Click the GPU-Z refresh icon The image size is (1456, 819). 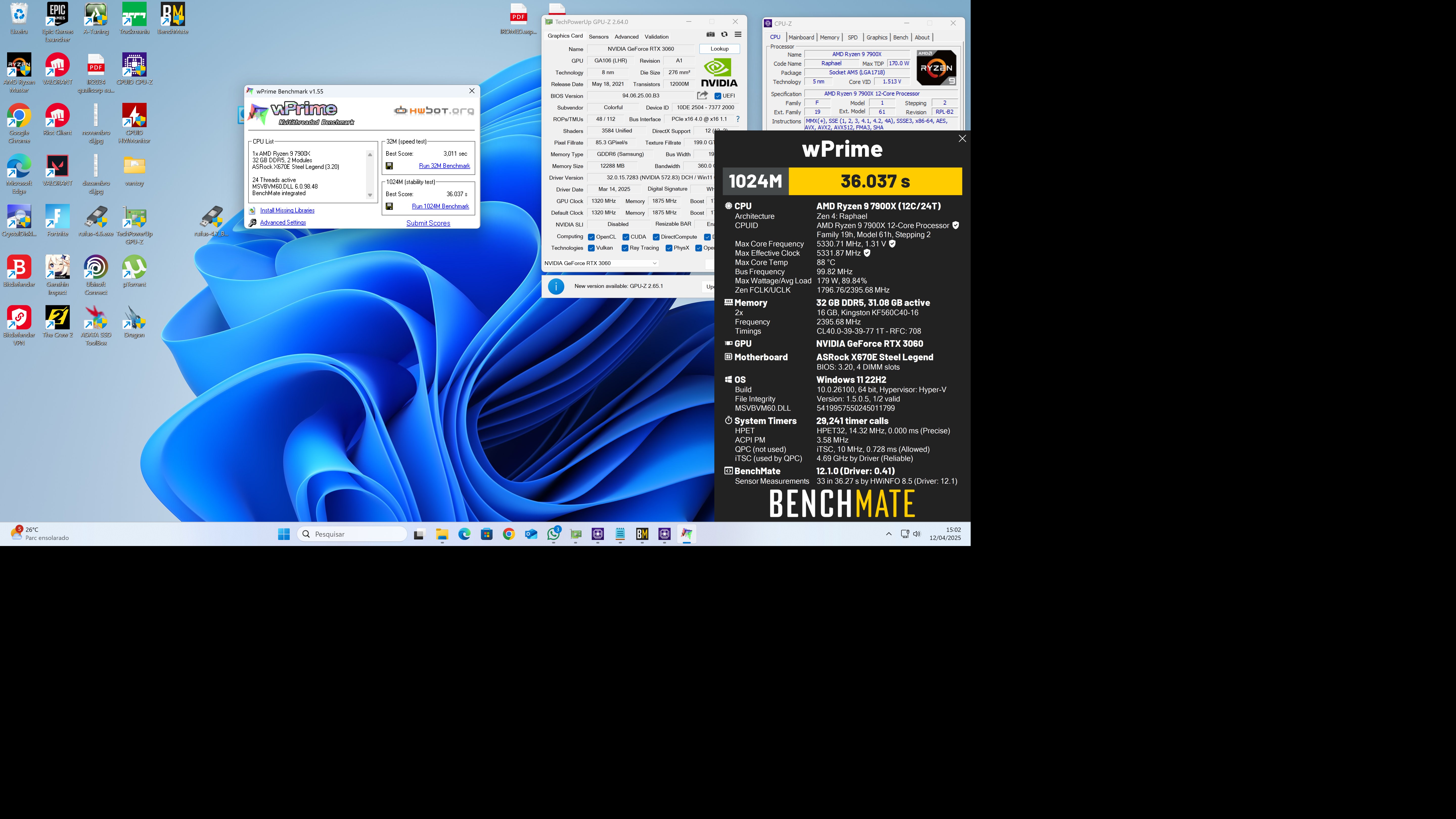(x=724, y=34)
